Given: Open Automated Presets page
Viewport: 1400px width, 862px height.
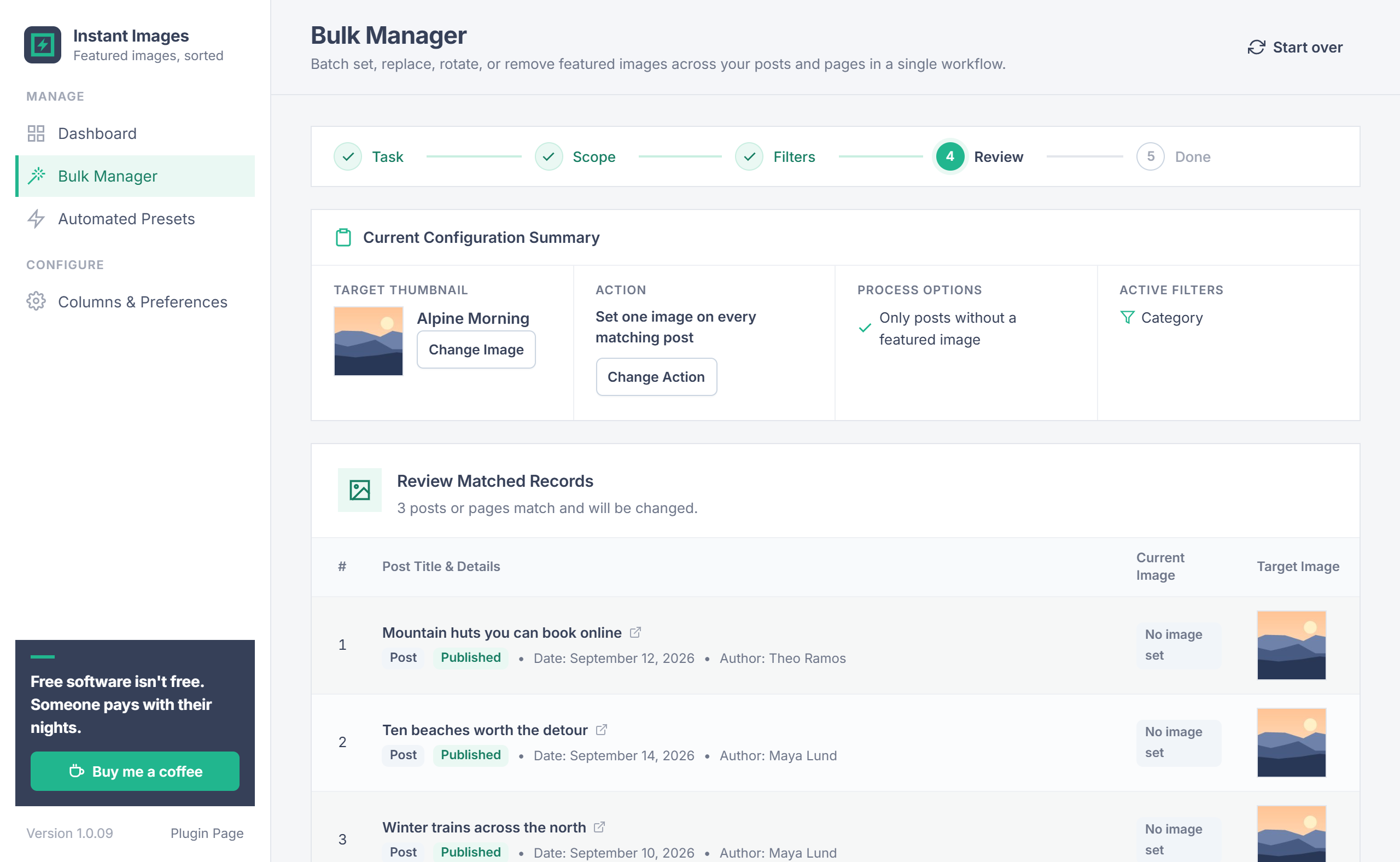Looking at the screenshot, I should (x=135, y=219).
